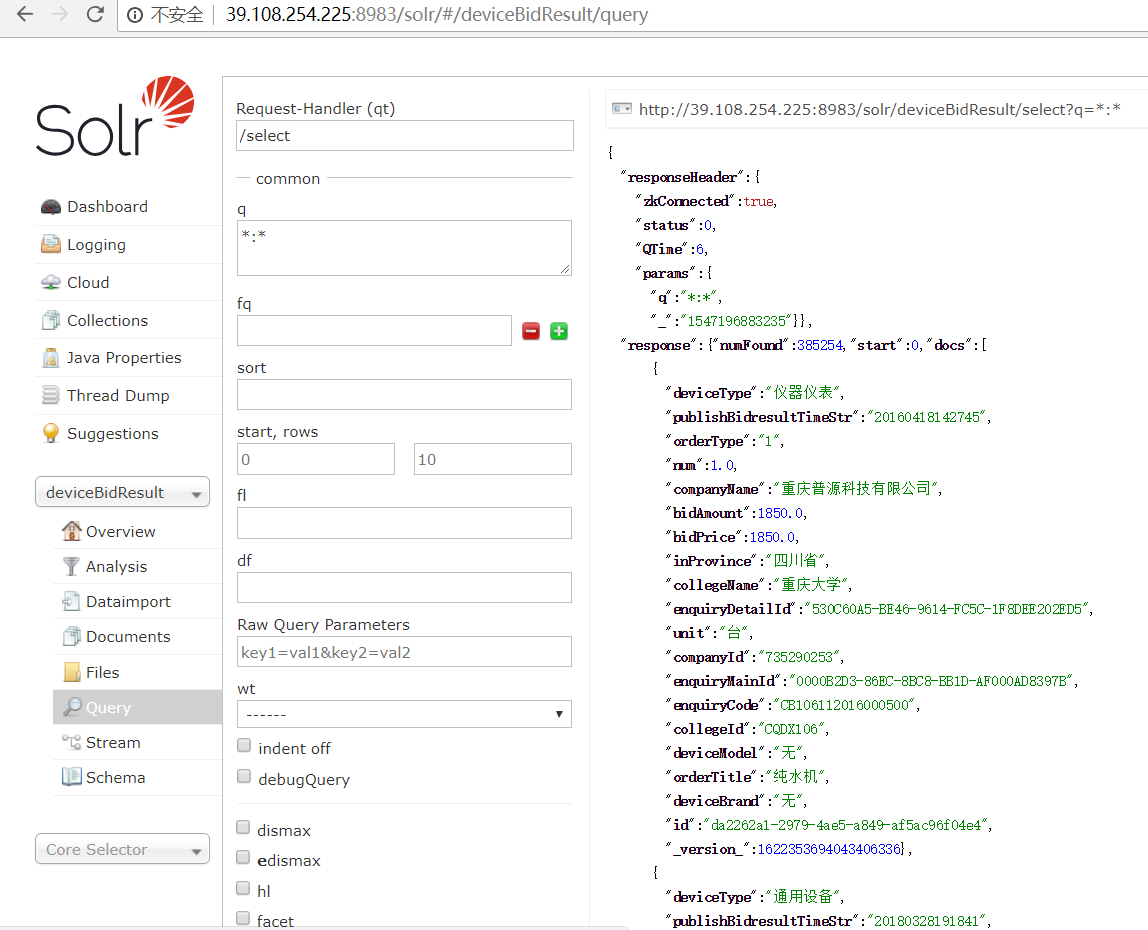Click the start value field
The width and height of the screenshot is (1148, 930).
[x=316, y=459]
